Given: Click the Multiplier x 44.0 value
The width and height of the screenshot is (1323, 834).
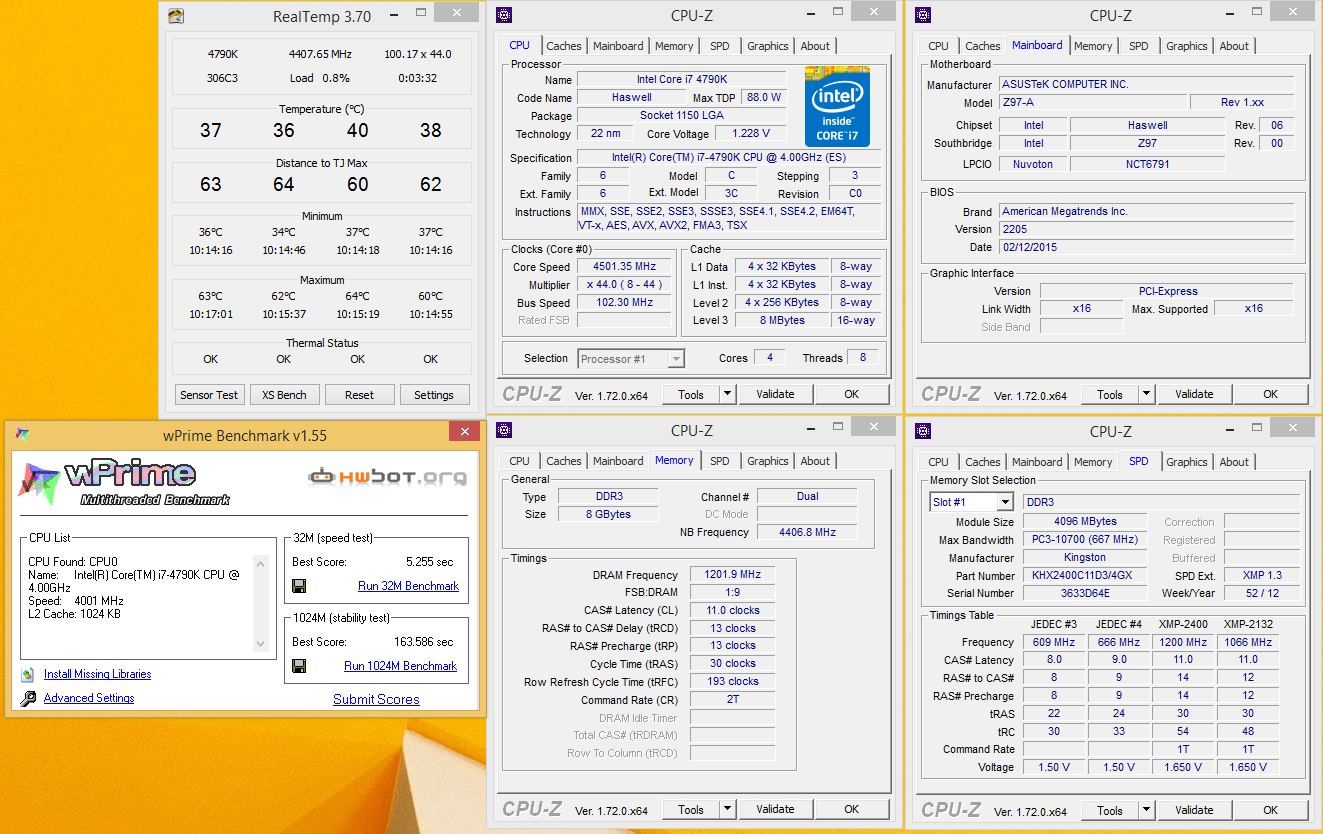Looking at the screenshot, I should click(x=626, y=285).
